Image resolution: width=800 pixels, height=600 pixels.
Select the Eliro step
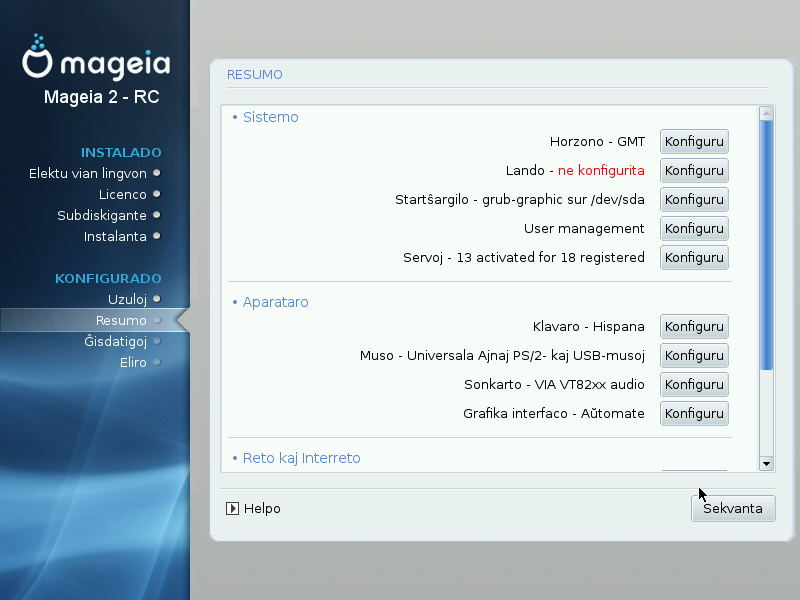pyautogui.click(x=133, y=362)
